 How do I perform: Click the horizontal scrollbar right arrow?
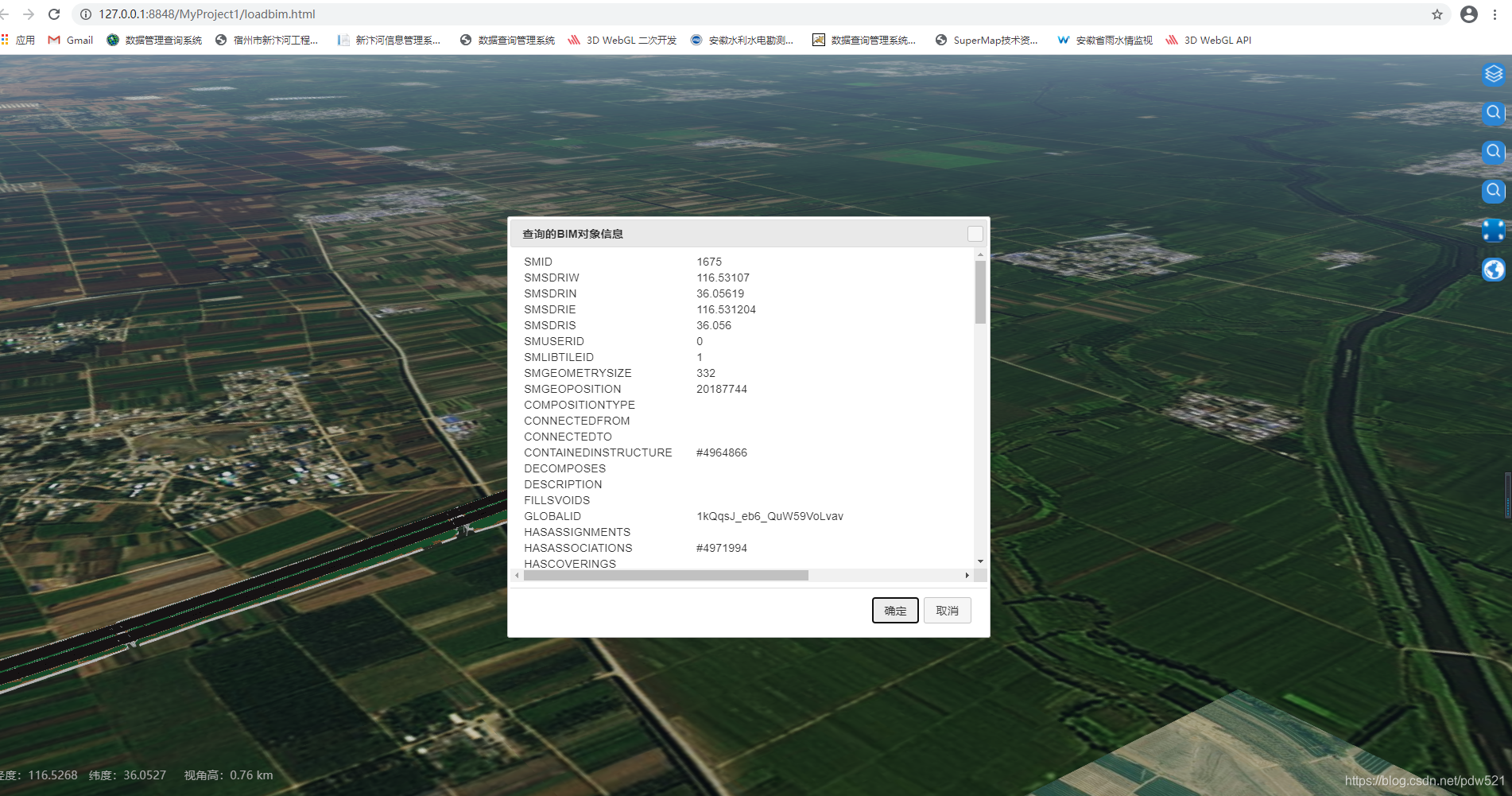click(x=967, y=575)
